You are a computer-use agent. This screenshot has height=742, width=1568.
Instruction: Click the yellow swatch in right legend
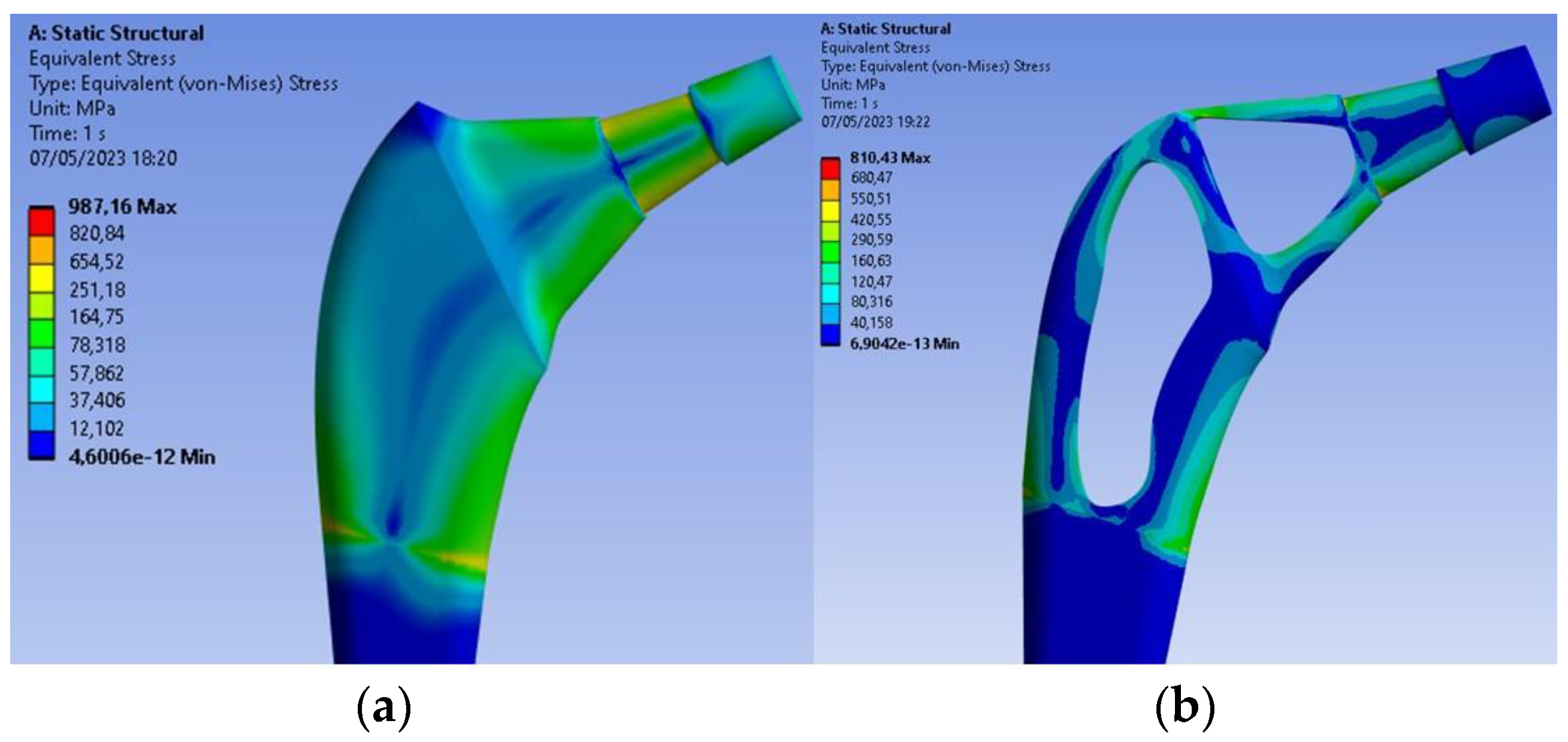coord(830,211)
